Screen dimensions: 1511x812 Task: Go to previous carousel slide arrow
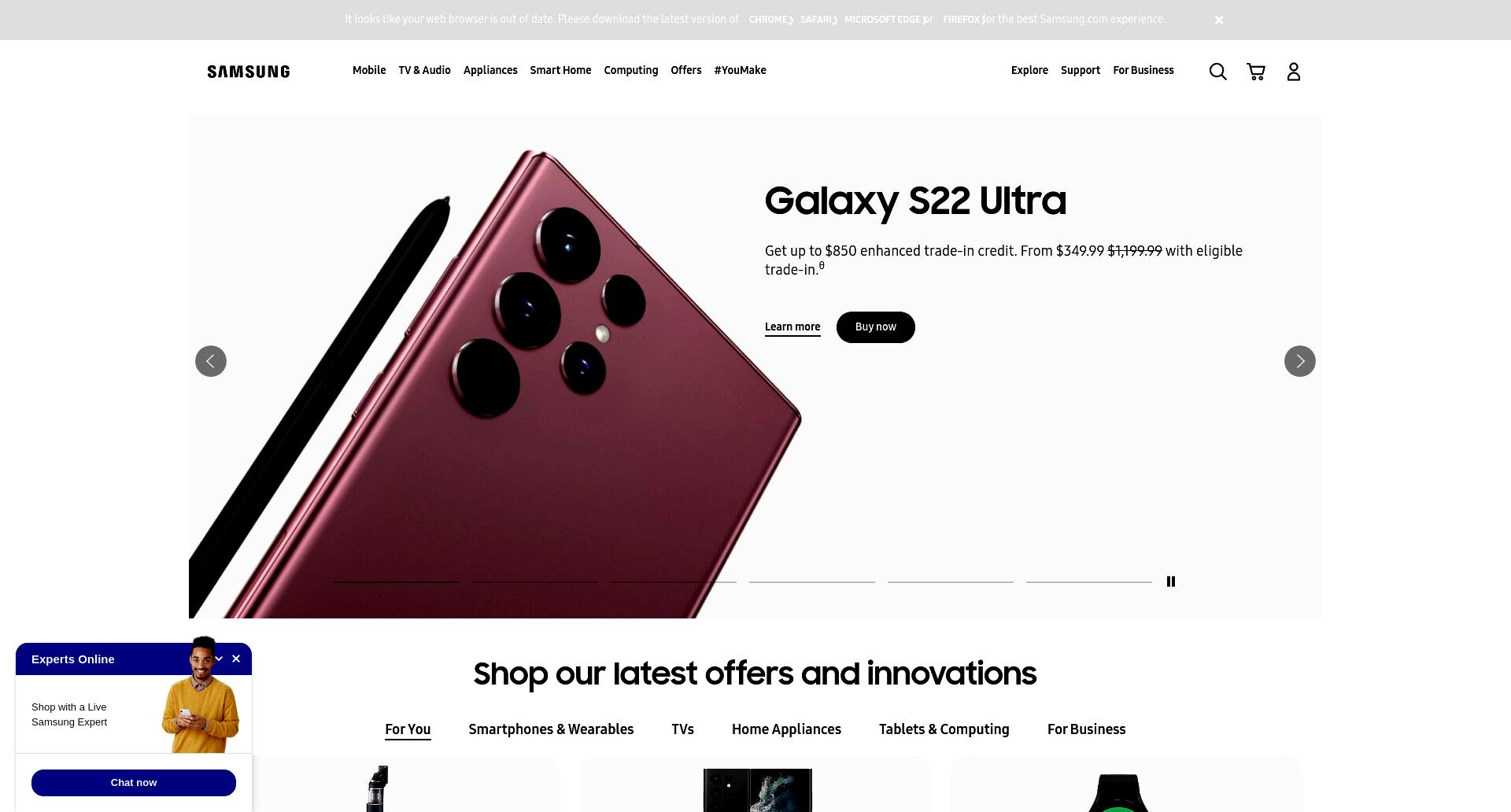(211, 361)
